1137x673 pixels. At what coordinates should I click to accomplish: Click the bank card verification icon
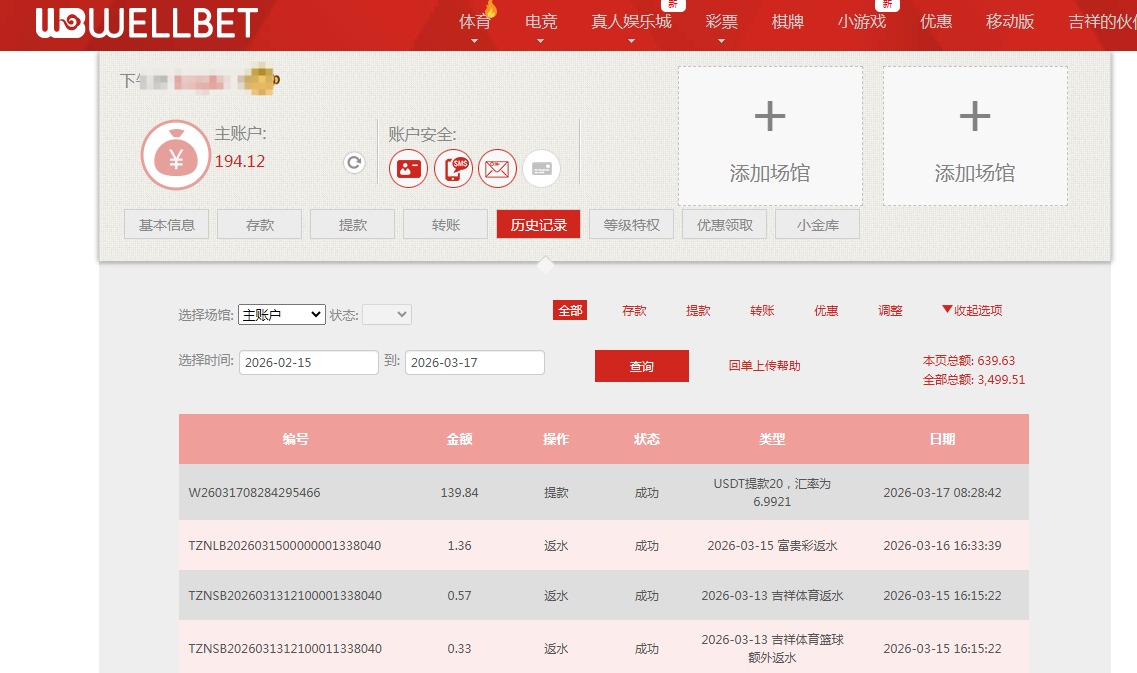coord(541,168)
